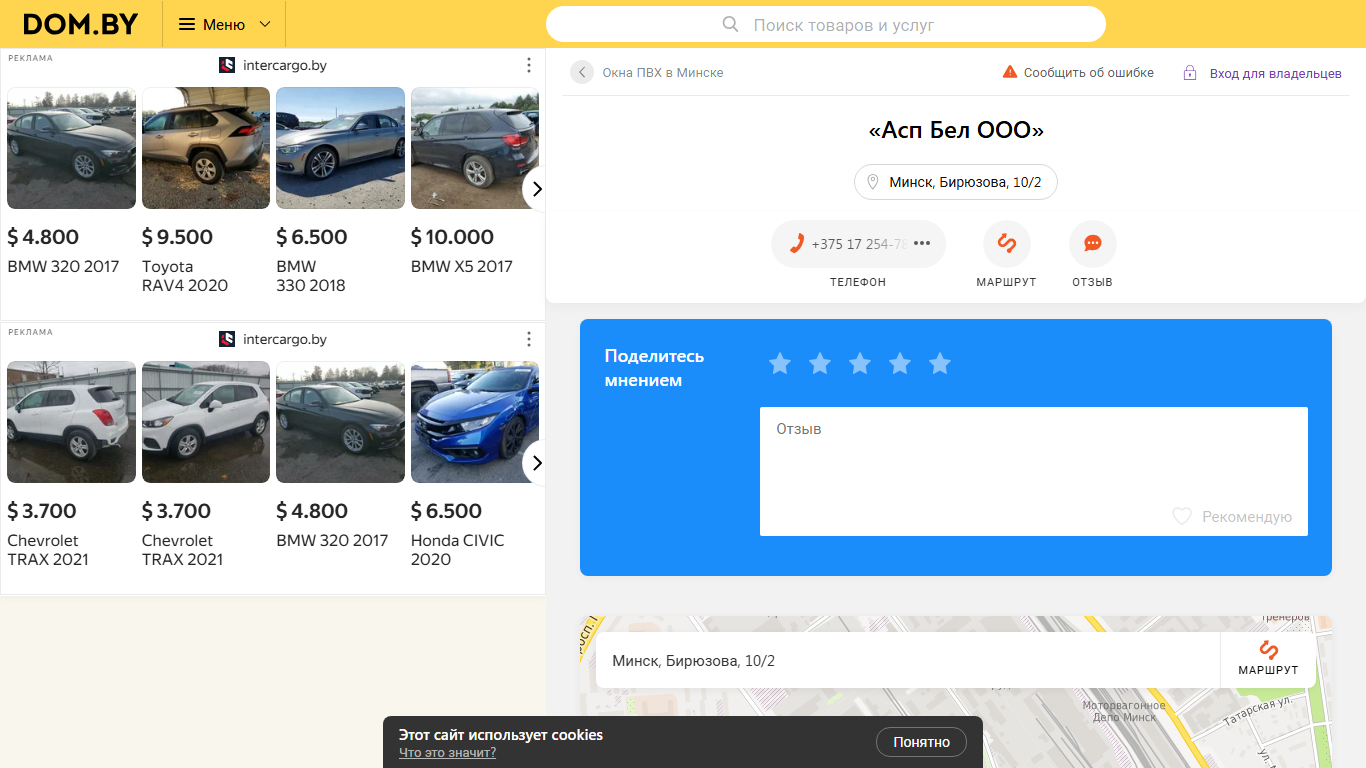Click map address Минск, Бирюзова, 10/2 bar
Viewport: 1366px width, 768px height.
(908, 660)
